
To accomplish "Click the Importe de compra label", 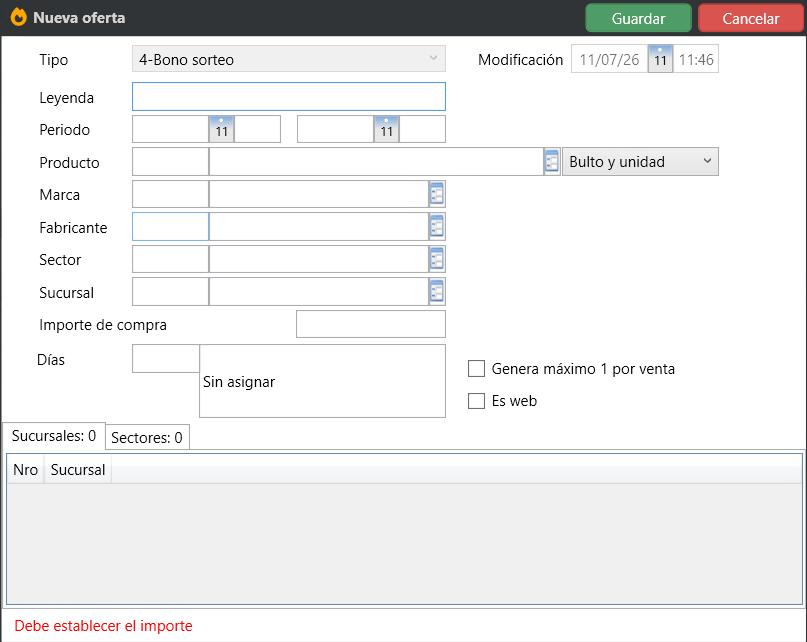I will pyautogui.click(x=103, y=325).
